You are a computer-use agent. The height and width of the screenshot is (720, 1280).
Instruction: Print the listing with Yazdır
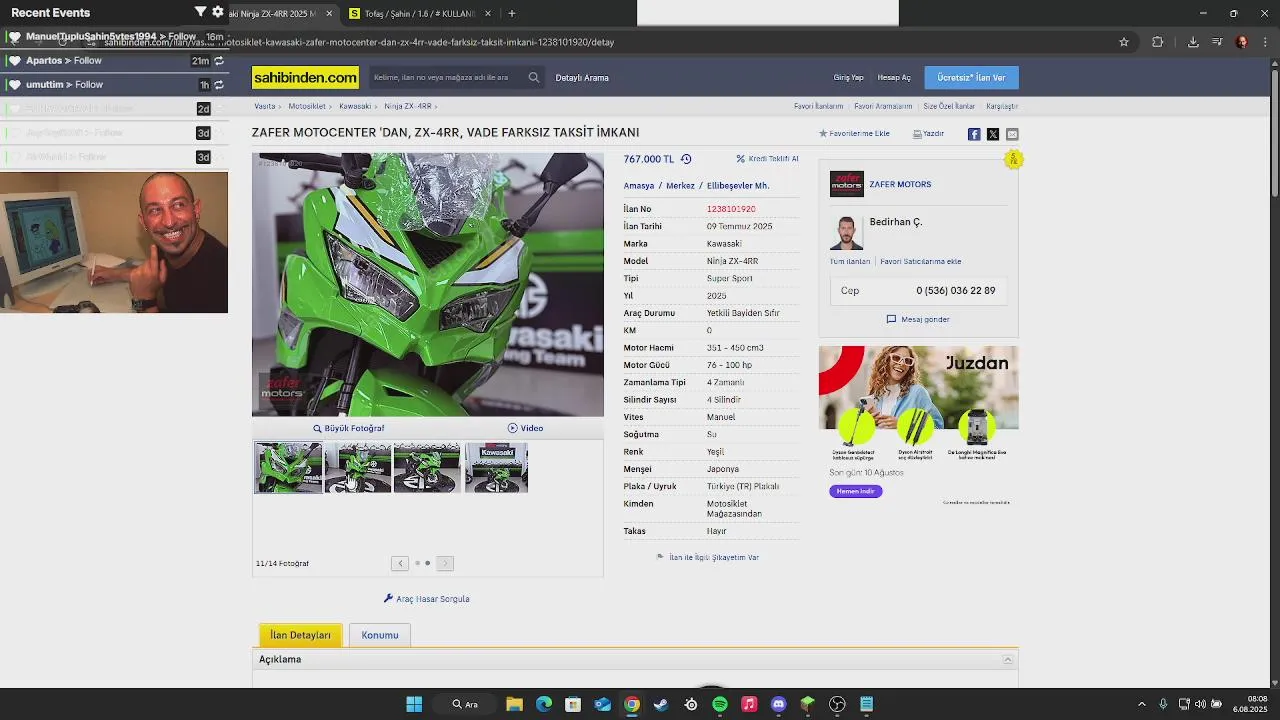tap(929, 133)
